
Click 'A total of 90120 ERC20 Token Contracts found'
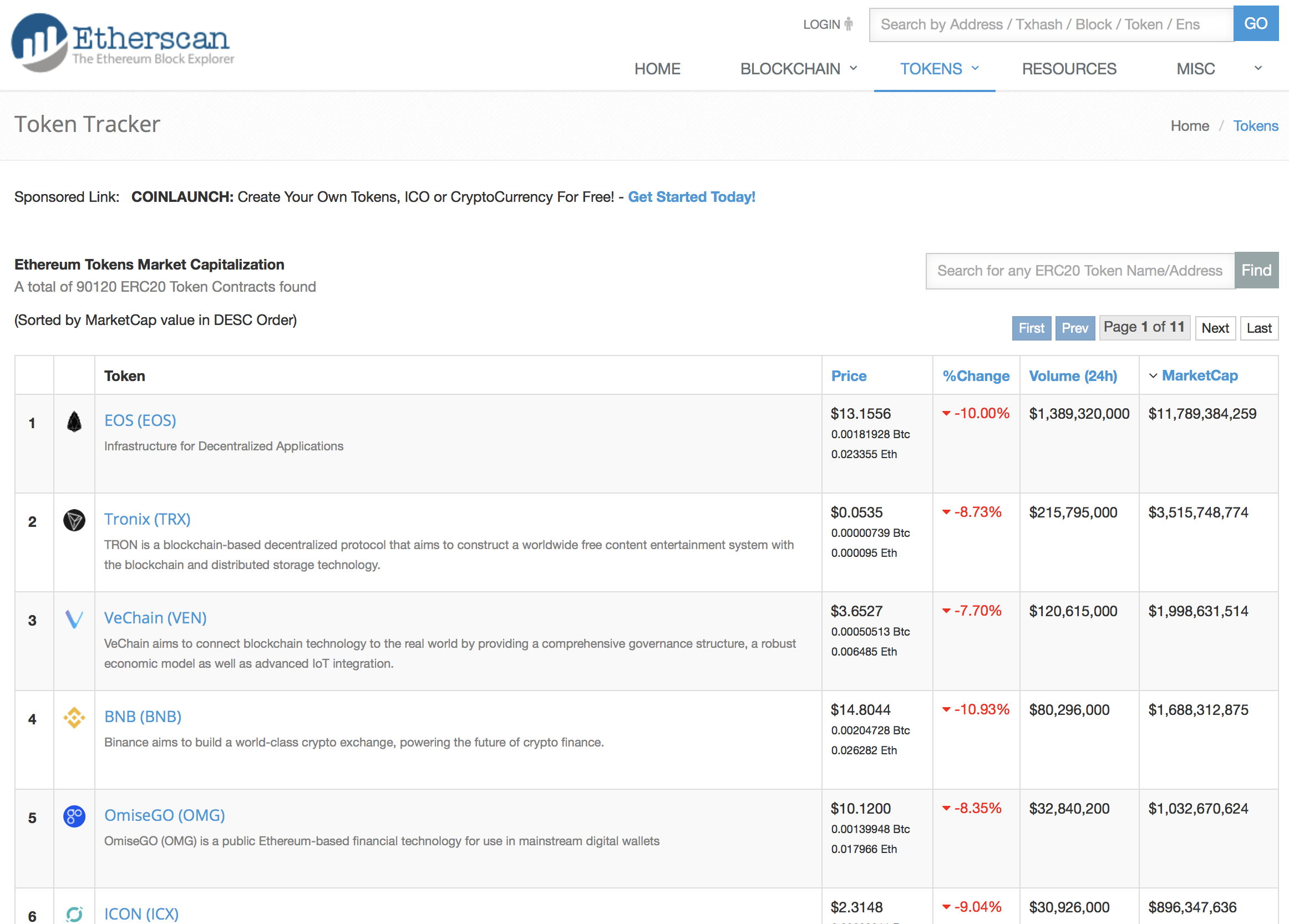click(x=165, y=286)
